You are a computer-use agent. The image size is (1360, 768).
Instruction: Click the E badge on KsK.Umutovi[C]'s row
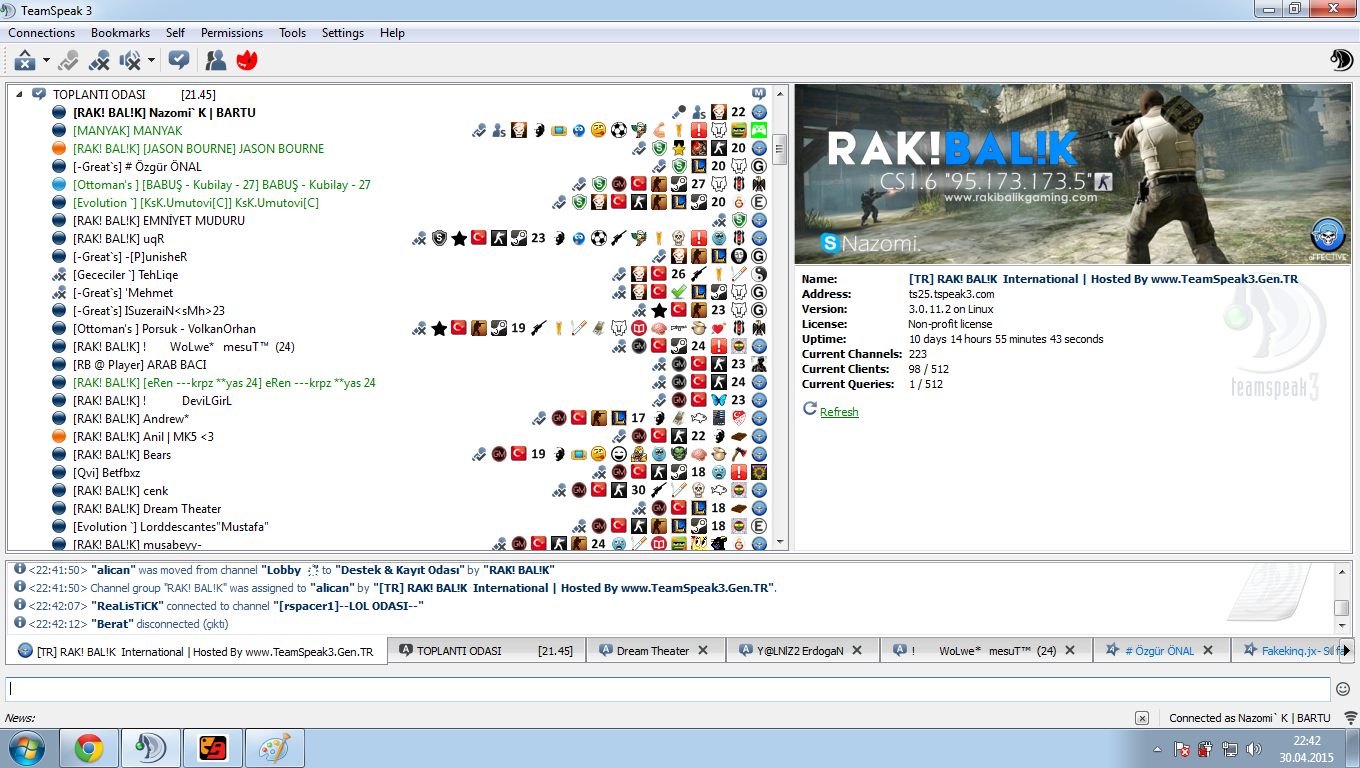point(759,203)
